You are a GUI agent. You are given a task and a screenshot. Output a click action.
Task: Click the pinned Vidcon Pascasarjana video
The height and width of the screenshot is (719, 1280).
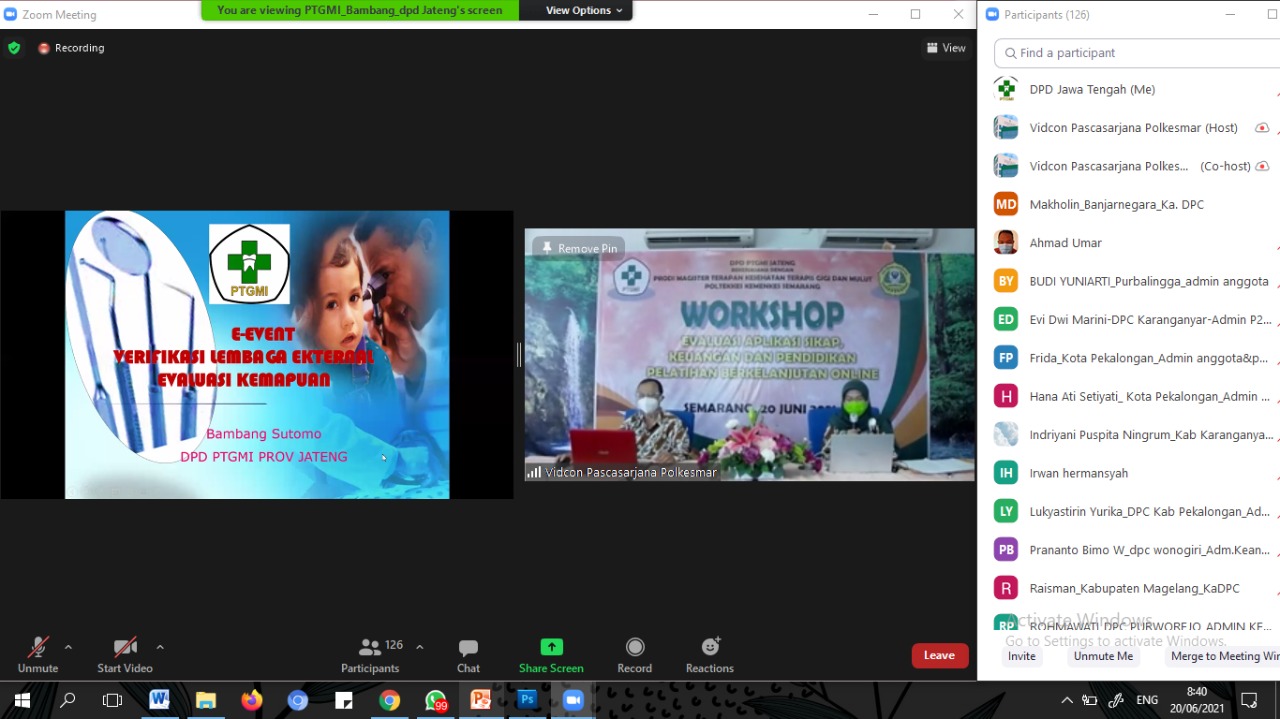point(749,354)
